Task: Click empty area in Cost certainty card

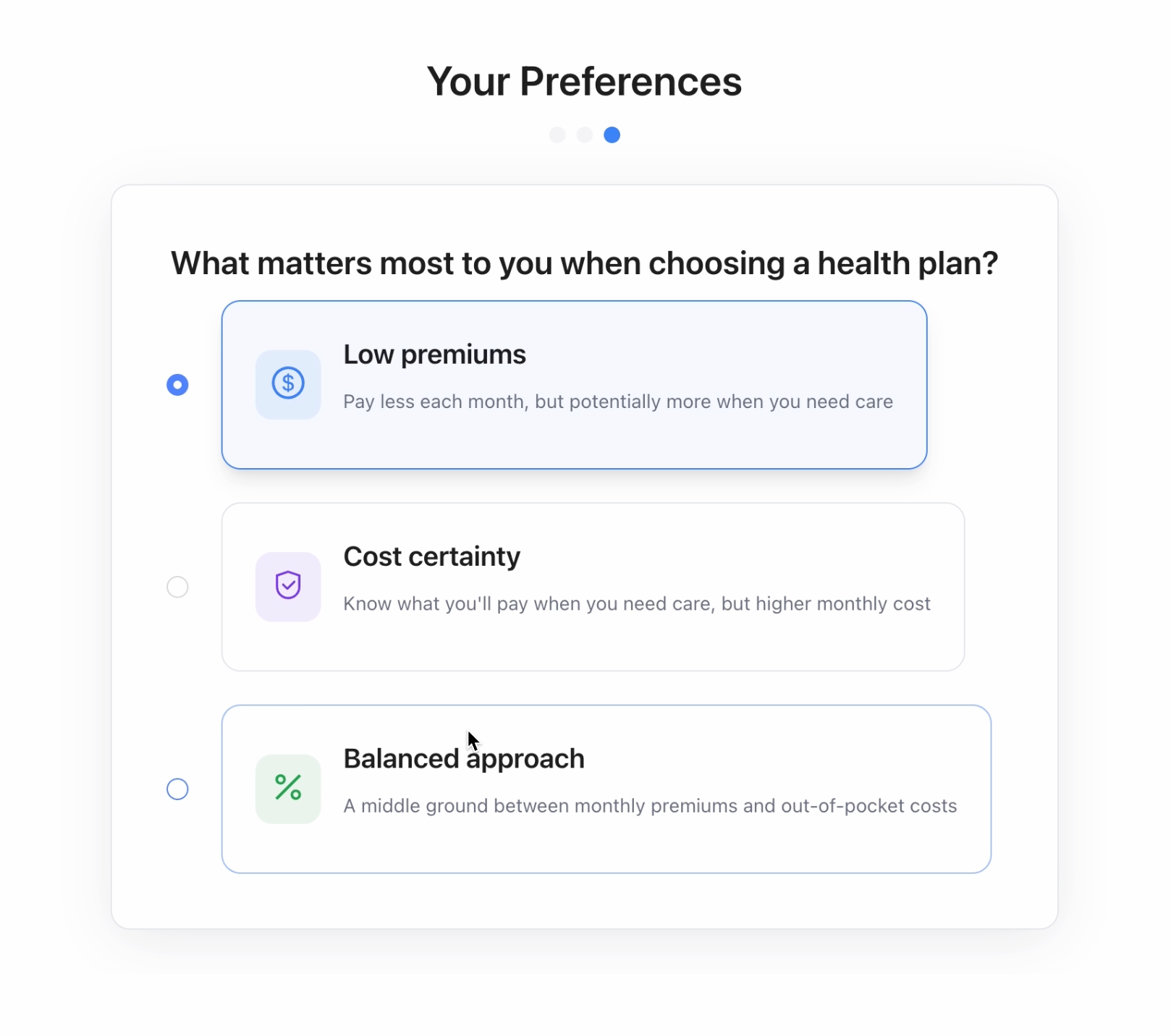Action: click(x=724, y=644)
